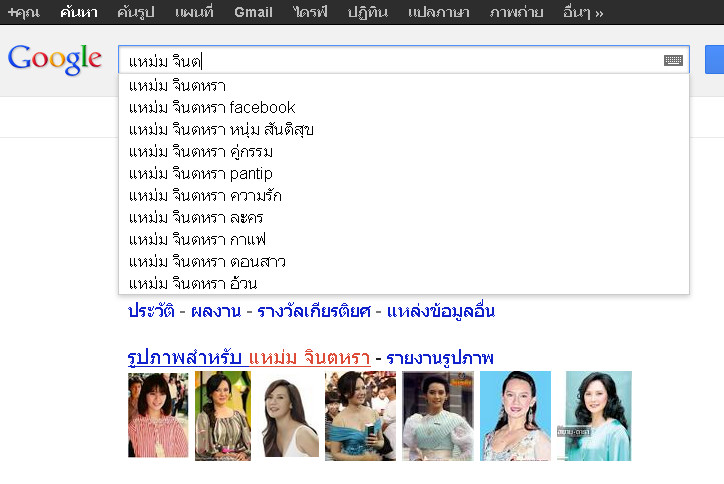Click the Google logo
This screenshot has height=484, width=724.
(x=54, y=59)
